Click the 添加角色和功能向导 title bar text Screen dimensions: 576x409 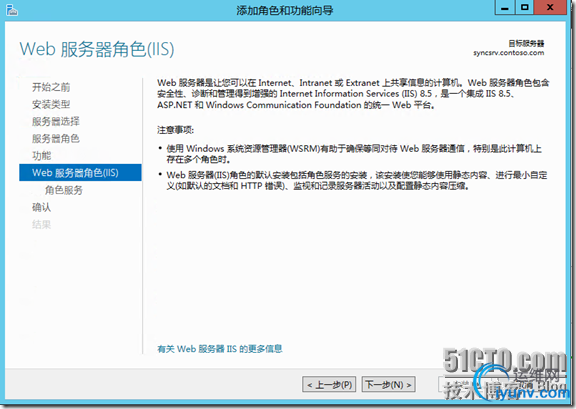pos(285,10)
